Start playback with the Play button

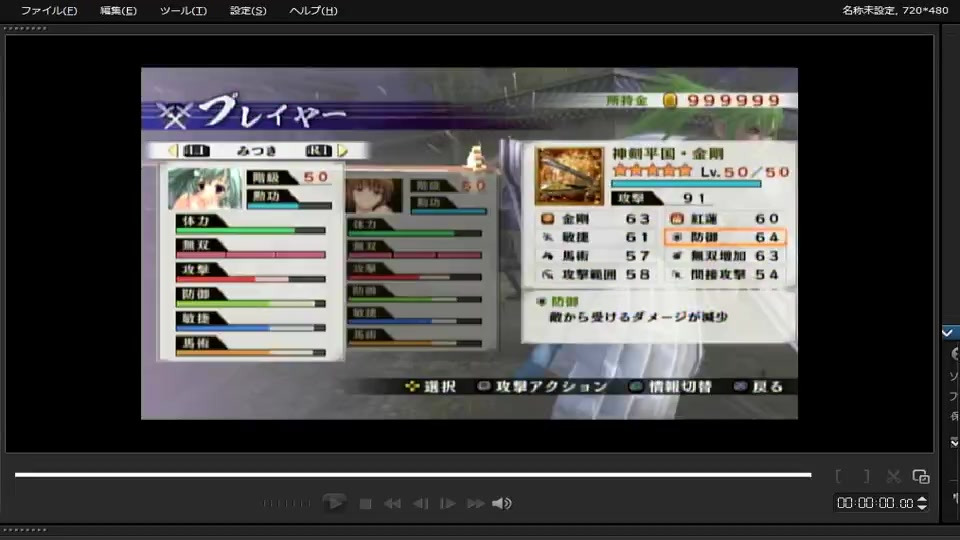coord(334,503)
